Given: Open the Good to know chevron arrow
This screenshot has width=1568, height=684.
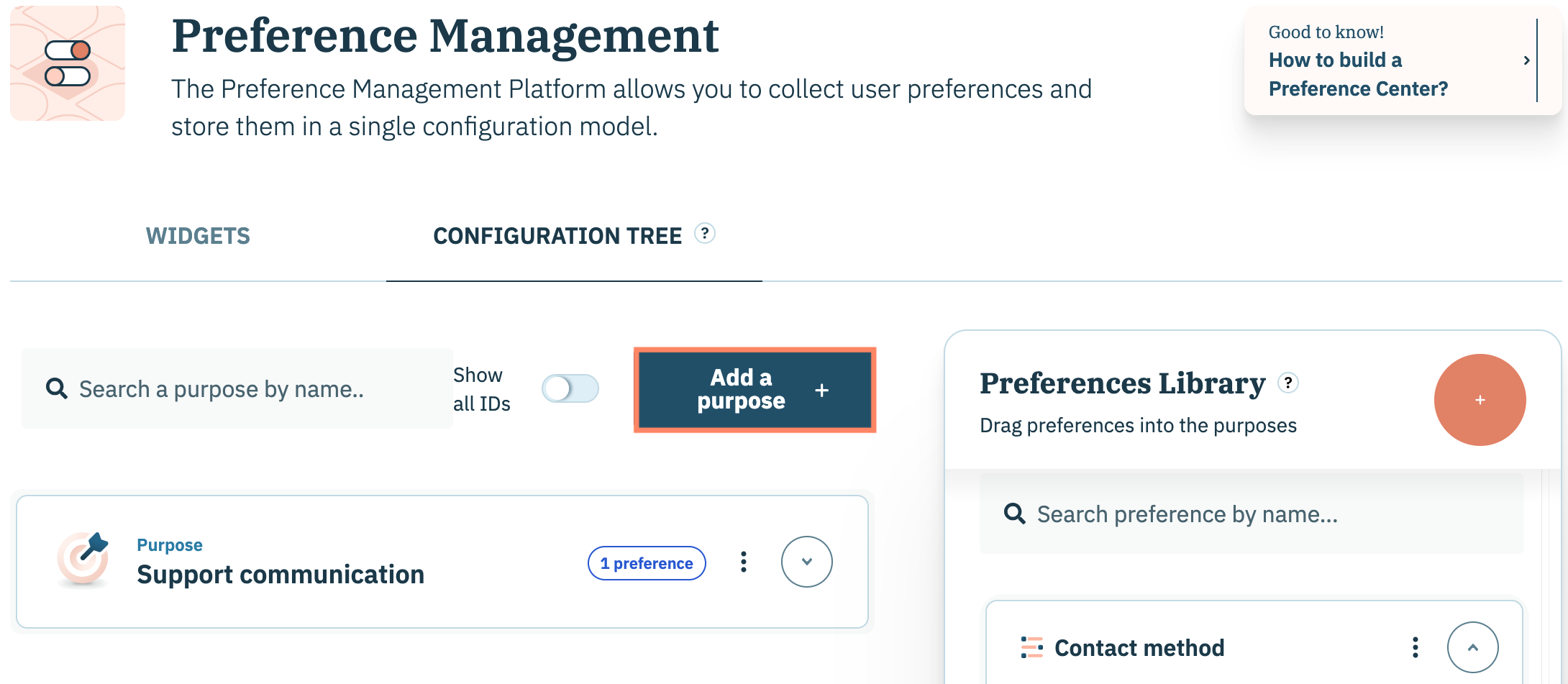Looking at the screenshot, I should click(x=1526, y=60).
